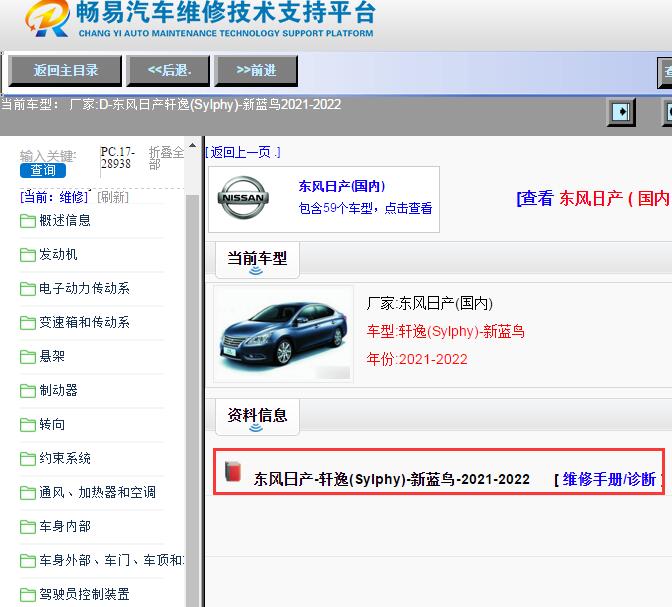Open the 返回上一页 link
The image size is (672, 607).
243,152
